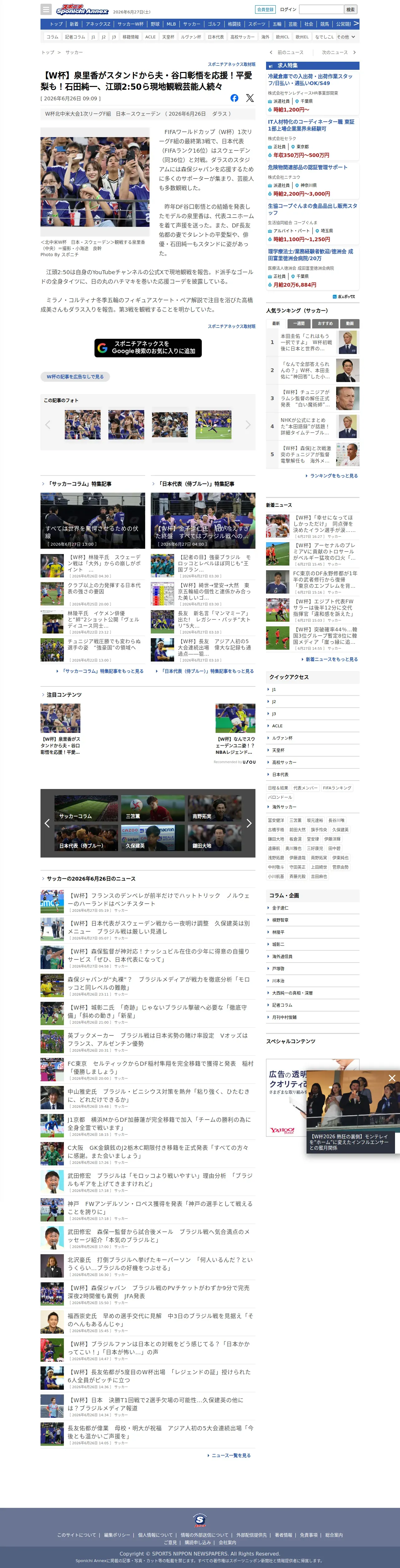Image resolution: width=400 pixels, height=1568 pixels.
Task: Select ゴルフ in main navigation
Action: pos(214,24)
